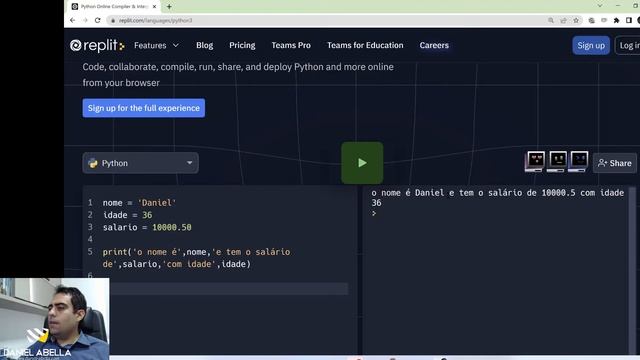The height and width of the screenshot is (360, 640).
Task: Click the Python logo in language selector
Action: click(x=93, y=163)
